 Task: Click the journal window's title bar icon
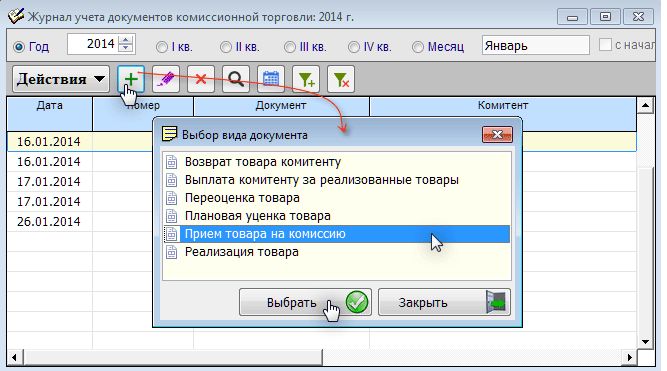[x=16, y=16]
